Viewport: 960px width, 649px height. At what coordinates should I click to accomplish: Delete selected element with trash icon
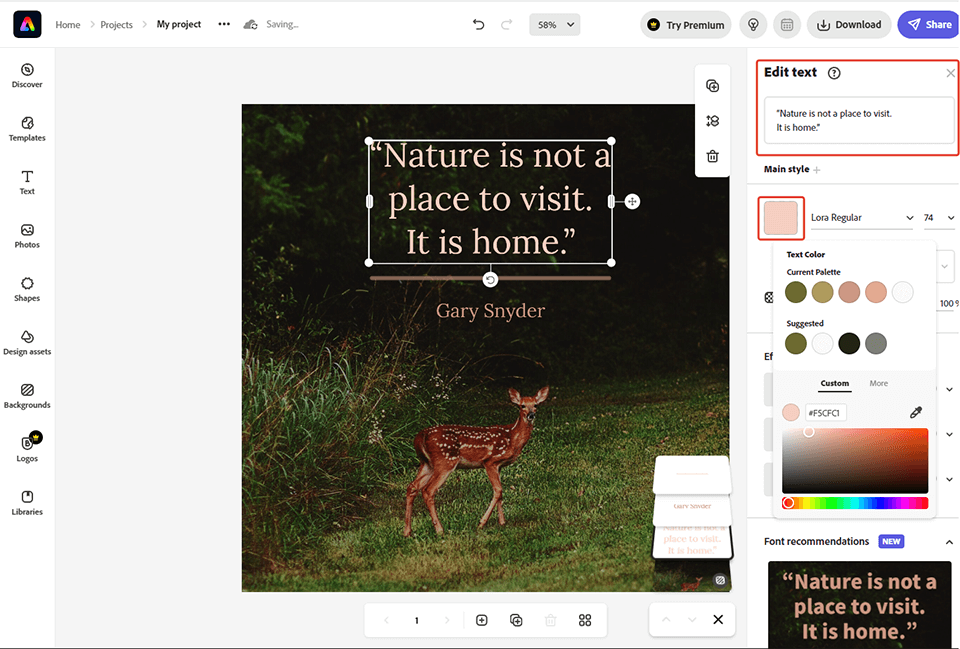point(712,156)
